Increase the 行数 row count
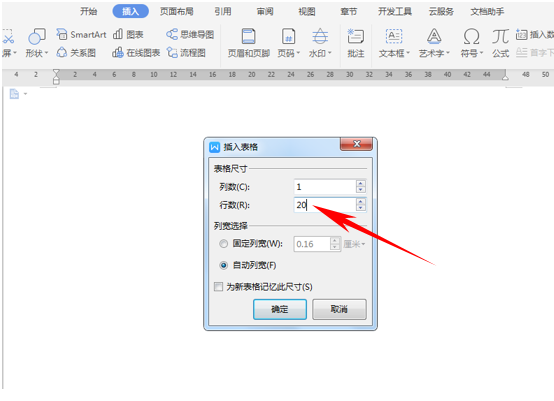Viewport: 554px width, 401px height. pos(360,201)
